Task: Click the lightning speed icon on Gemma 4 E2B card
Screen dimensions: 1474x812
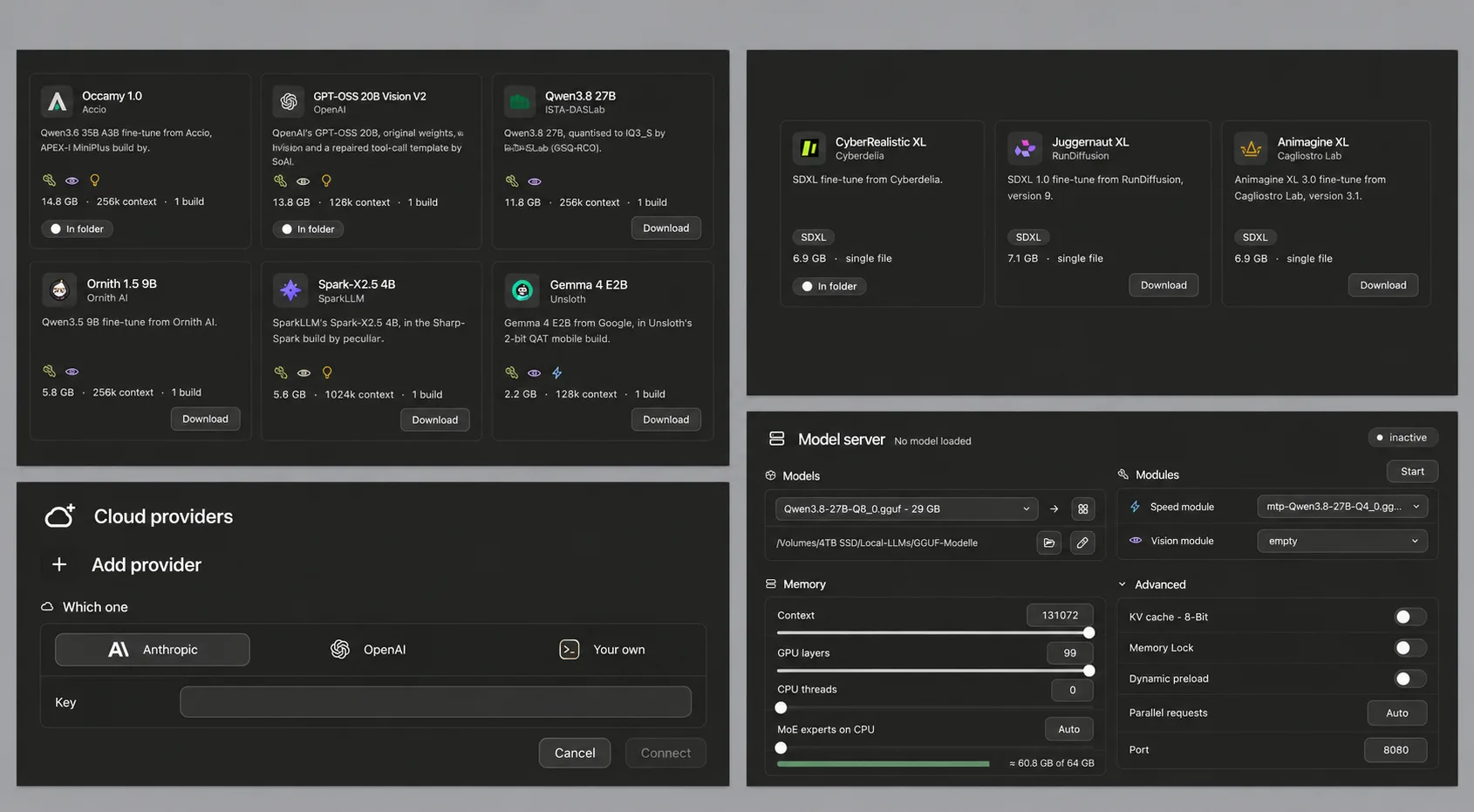Action: pyautogui.click(x=556, y=372)
